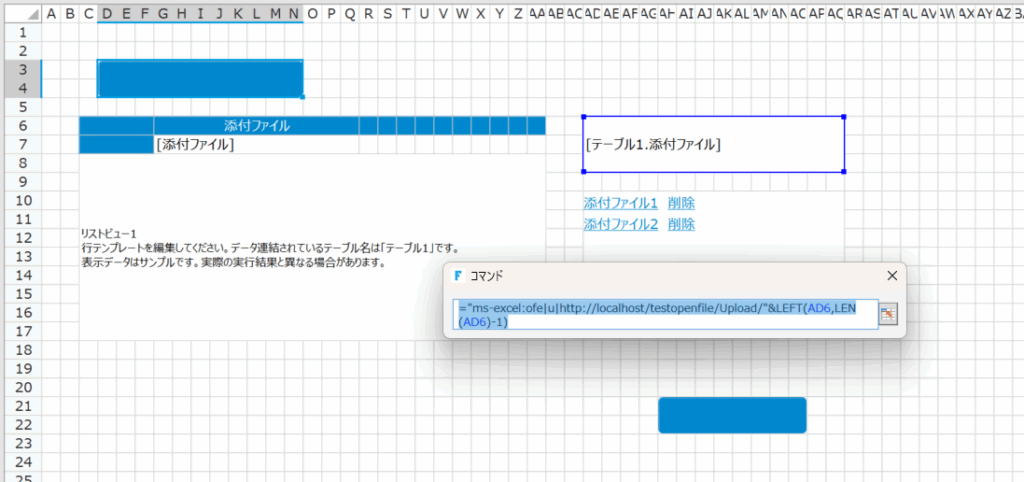Select the row 6 header
Screen dimensions: 1024x482
21,126
